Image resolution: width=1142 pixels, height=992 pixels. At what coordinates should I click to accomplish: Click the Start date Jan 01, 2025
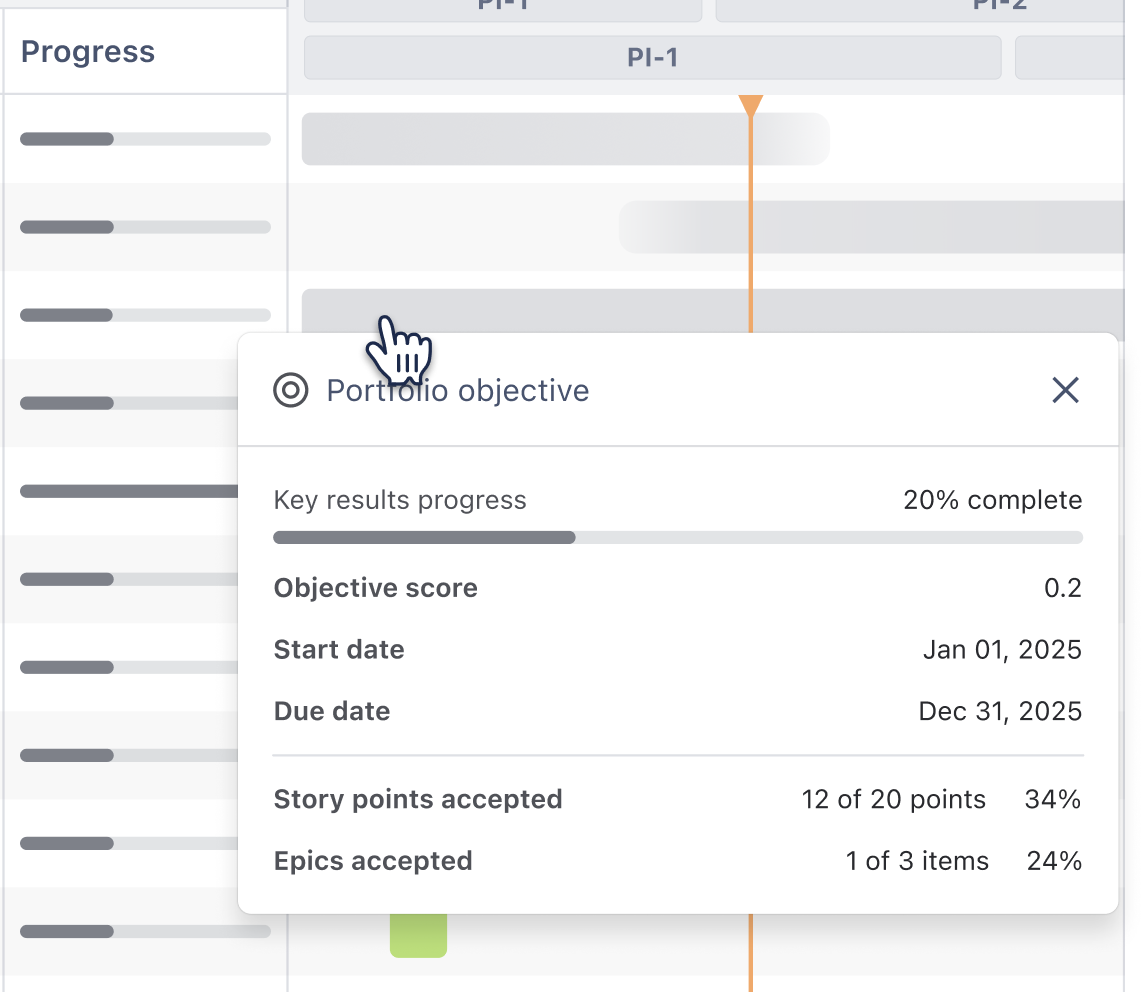(x=1002, y=649)
